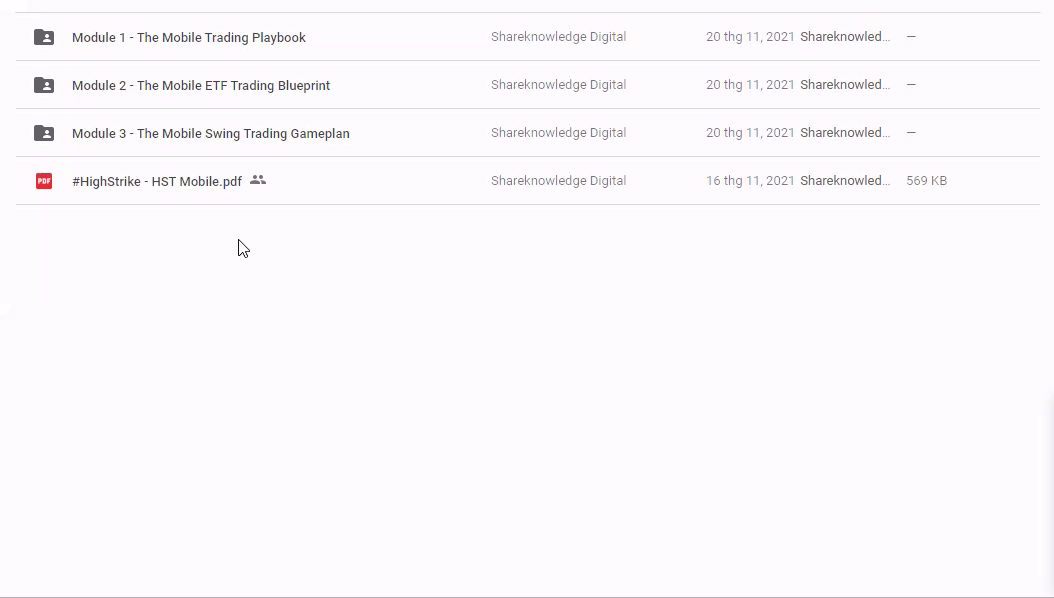This screenshot has height=598, width=1054.
Task: Click the red PDF file icon
Action: coord(44,181)
